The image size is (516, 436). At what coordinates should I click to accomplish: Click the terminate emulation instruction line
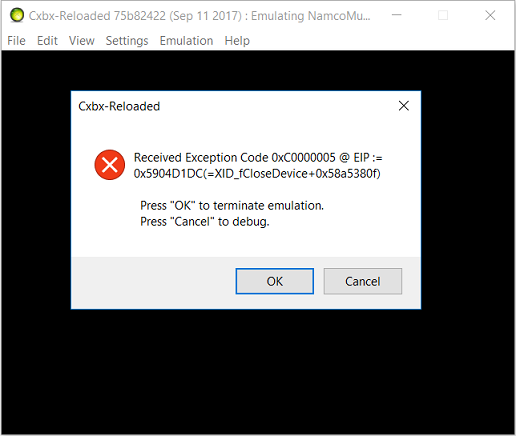tap(232, 206)
